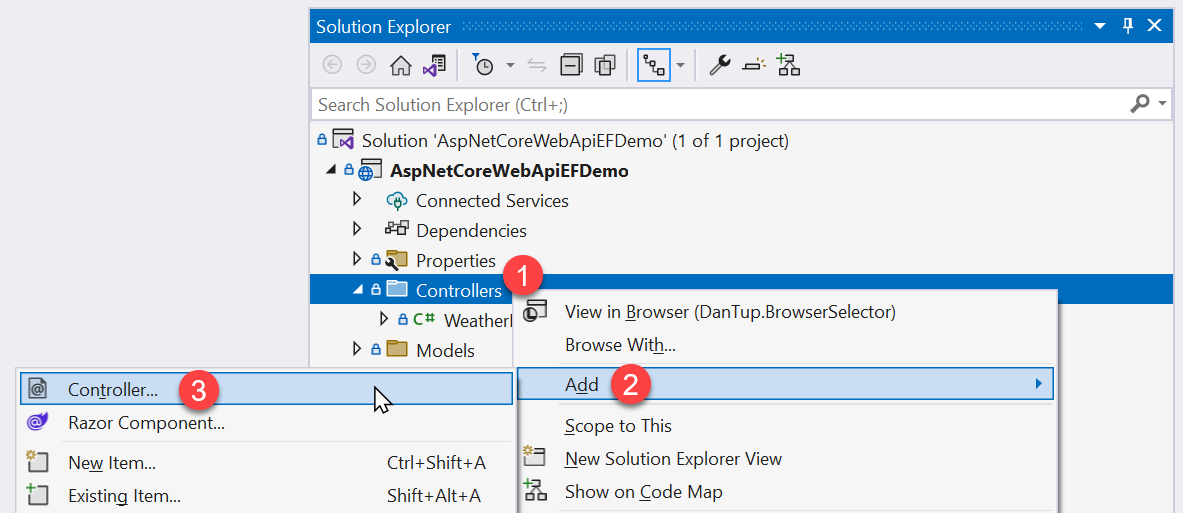Open search options dropdown arrow
The height and width of the screenshot is (513, 1183).
(1162, 105)
